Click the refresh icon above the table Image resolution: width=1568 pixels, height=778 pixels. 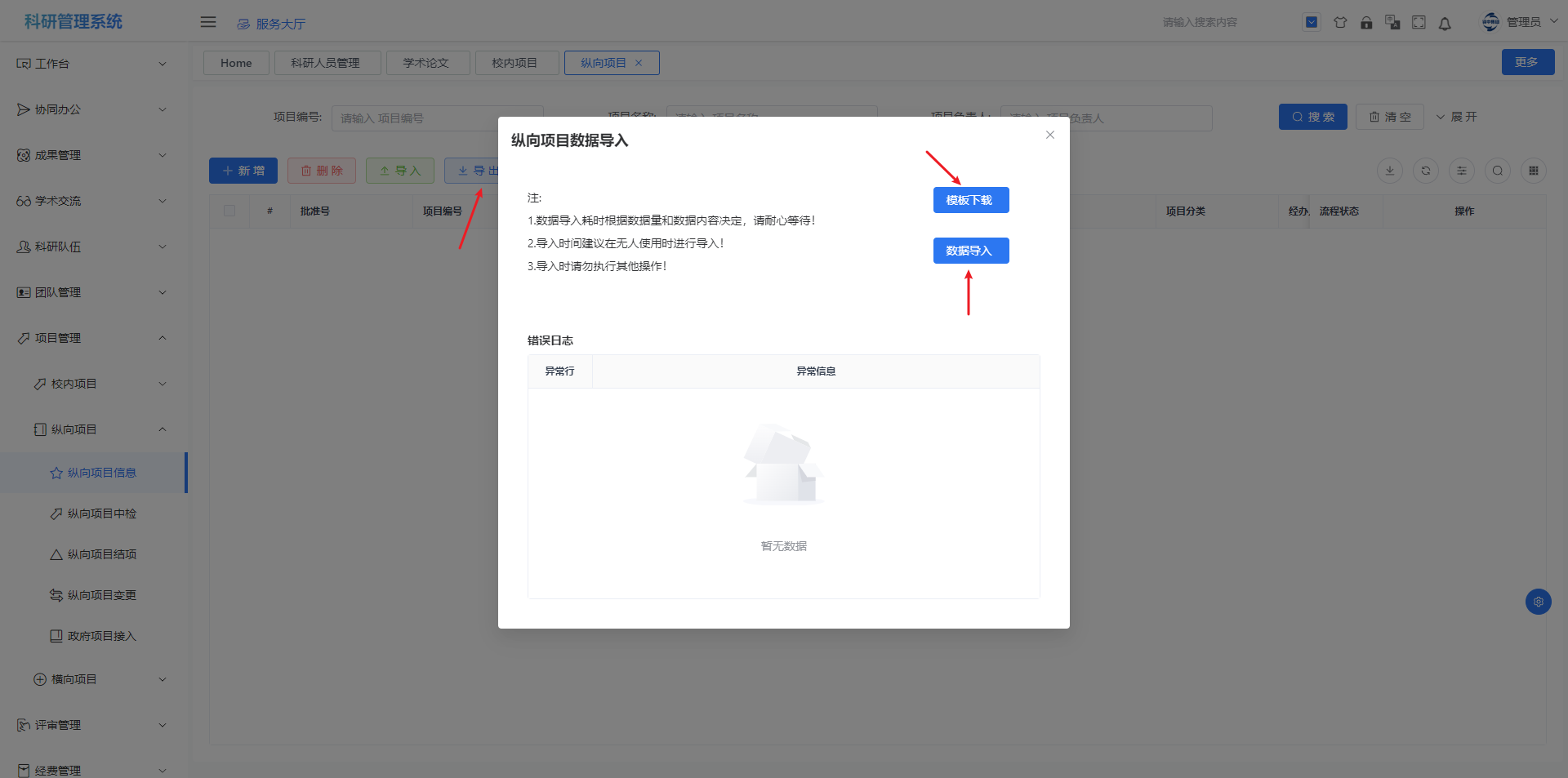pyautogui.click(x=1426, y=171)
